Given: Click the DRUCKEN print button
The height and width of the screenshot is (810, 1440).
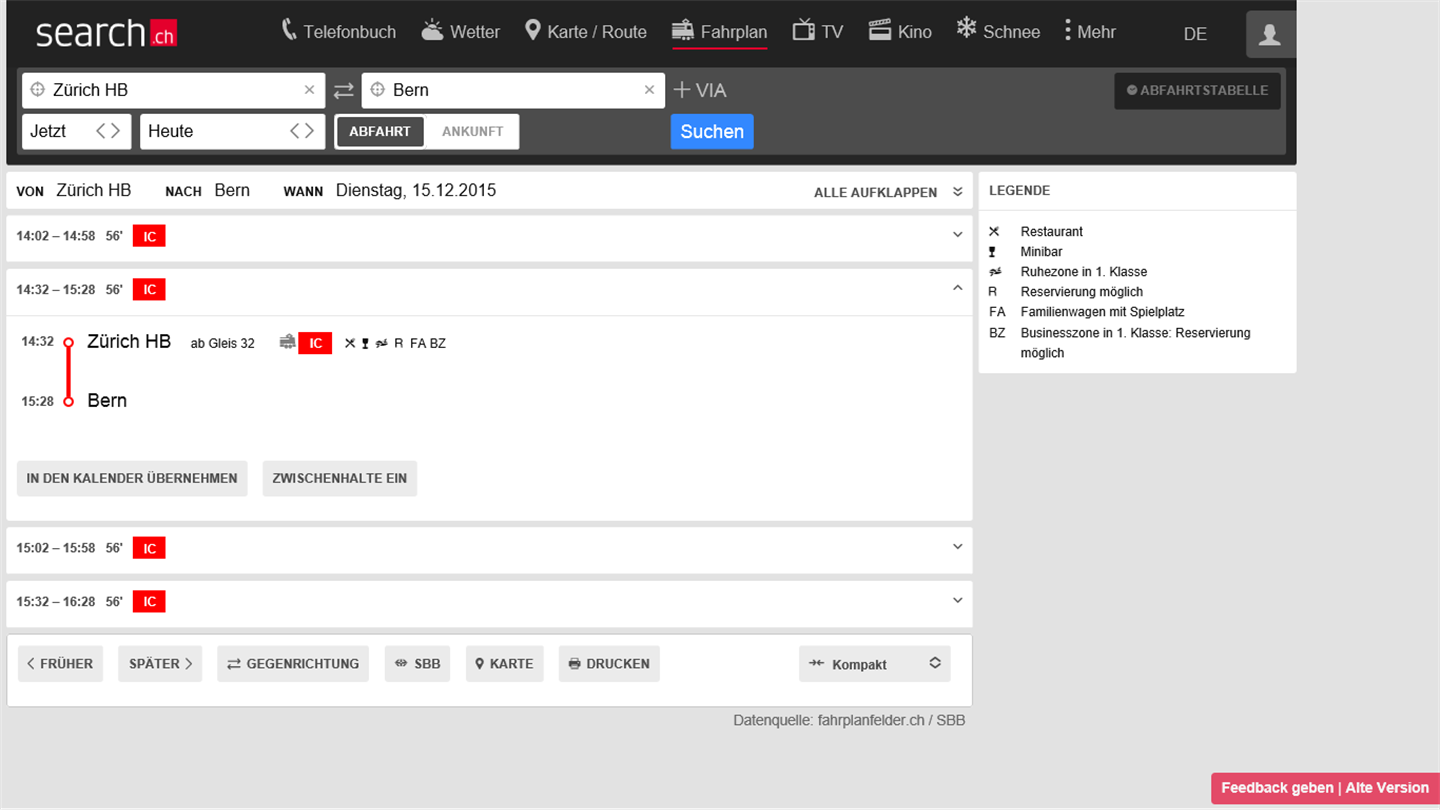Looking at the screenshot, I should click(x=609, y=664).
